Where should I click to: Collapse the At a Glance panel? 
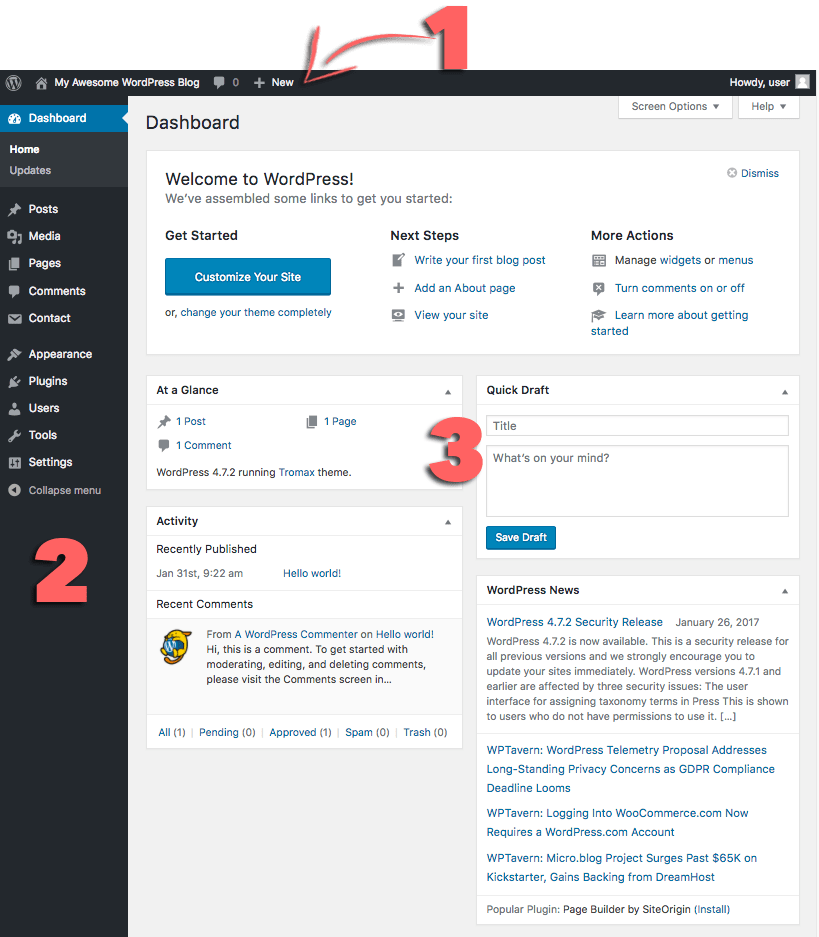(448, 390)
